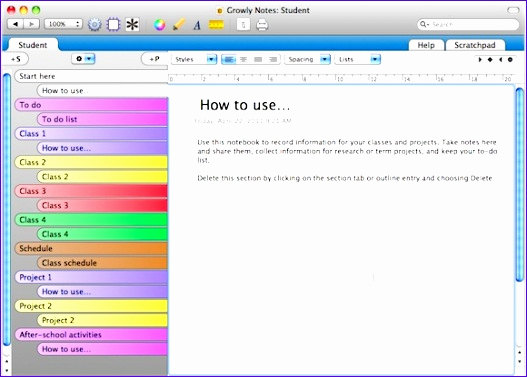
Task: Select the After-school activities section
Action: click(x=91, y=335)
